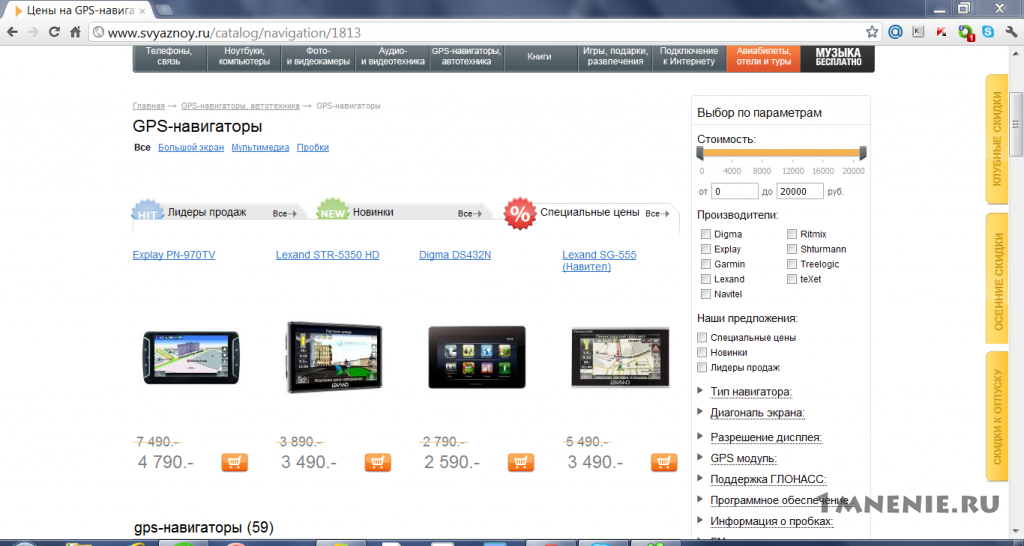
Task: Open the Explay PN-970TV product link
Action: [x=174, y=255]
